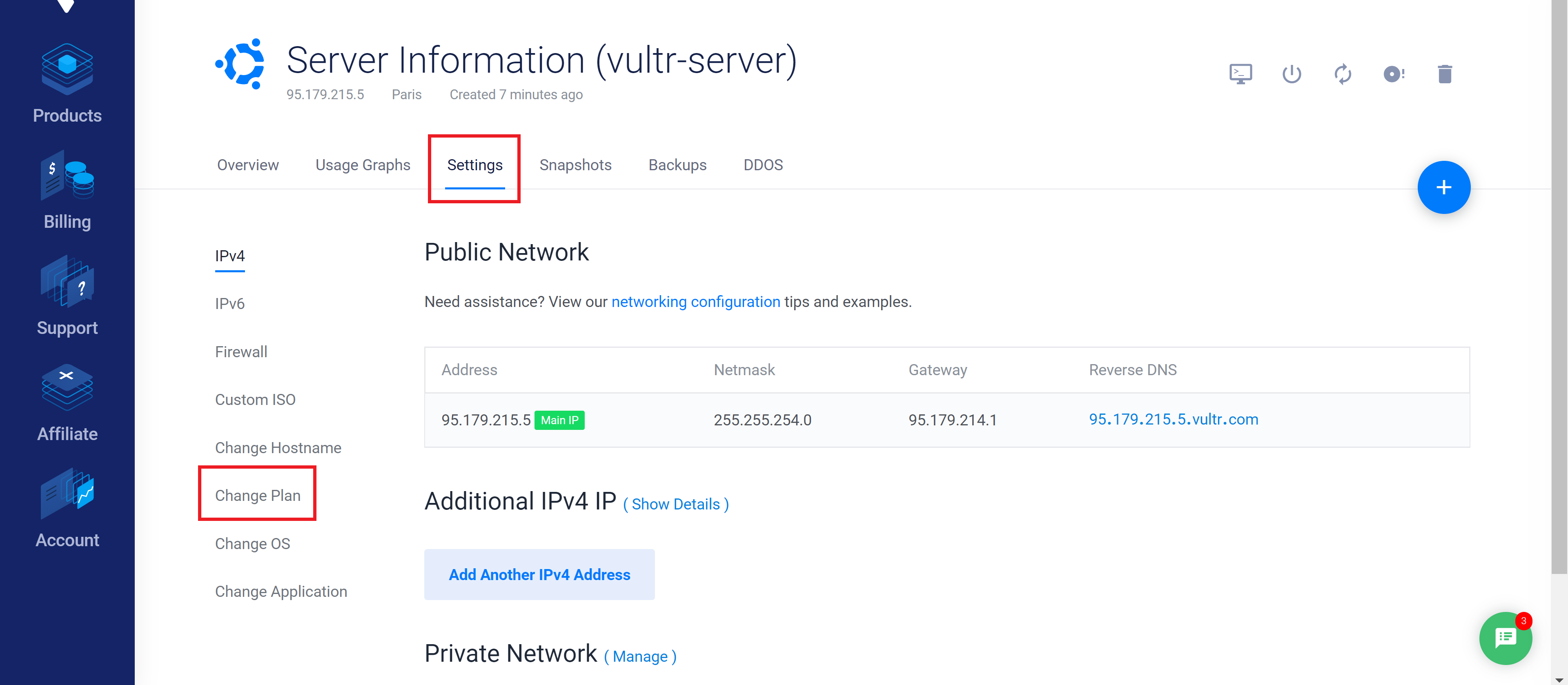Image resolution: width=1568 pixels, height=685 pixels.
Task: Expand Show Details for Additional IPv4
Action: coord(676,504)
